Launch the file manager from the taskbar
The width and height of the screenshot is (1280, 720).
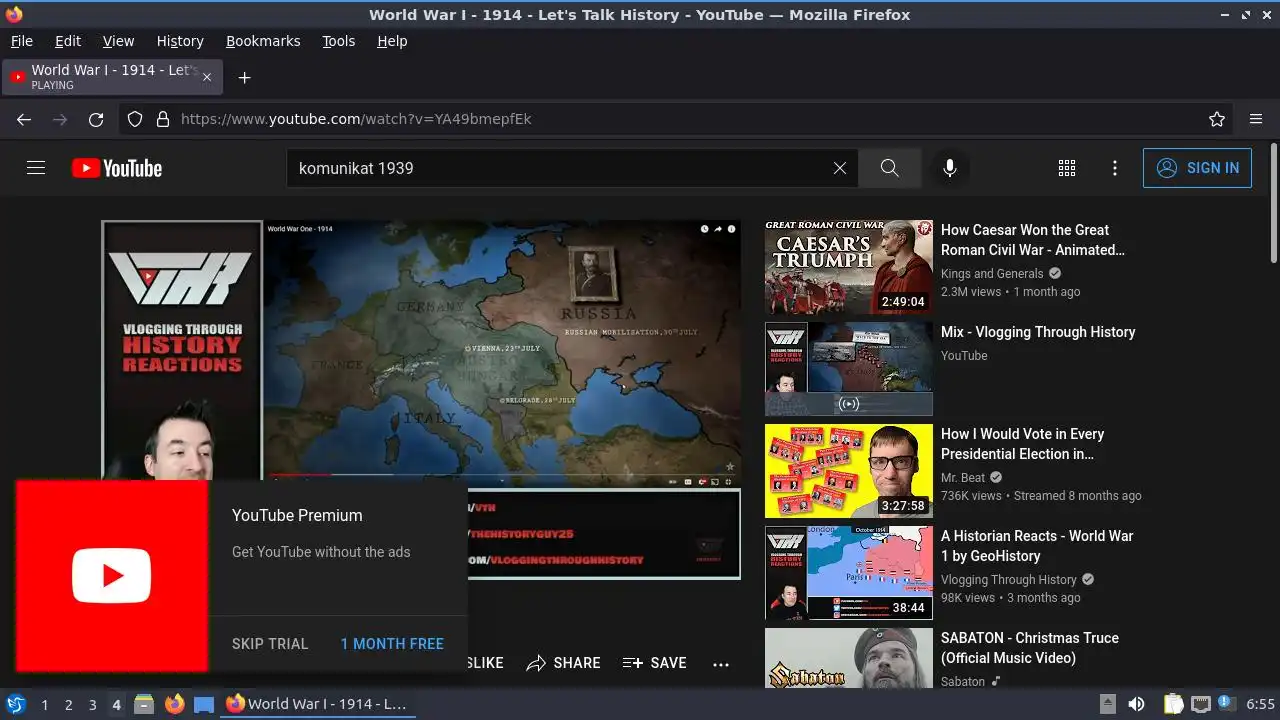coord(144,704)
